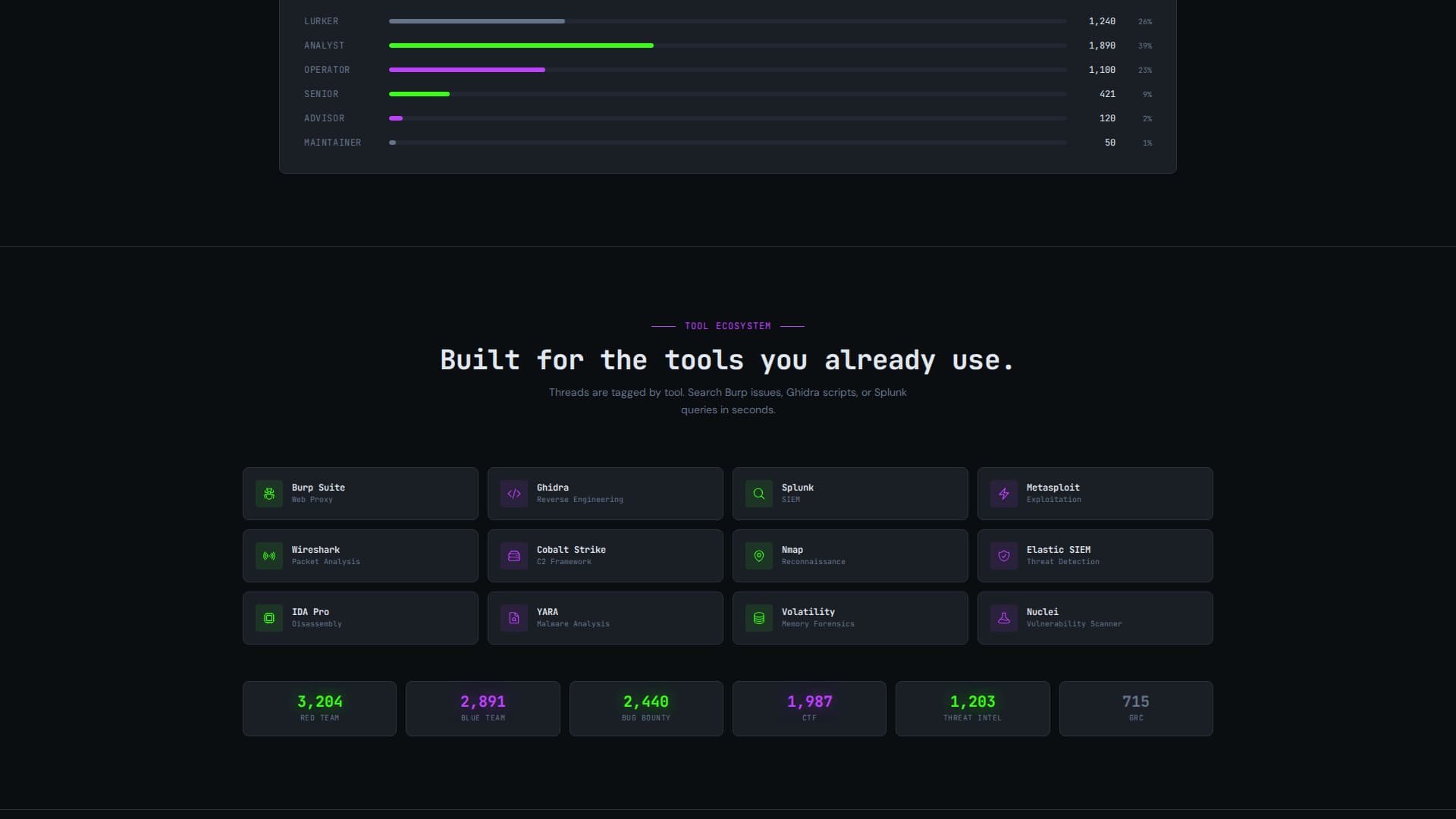Image resolution: width=1456 pixels, height=819 pixels.
Task: Click the 23% Operator percentage
Action: tap(1145, 71)
